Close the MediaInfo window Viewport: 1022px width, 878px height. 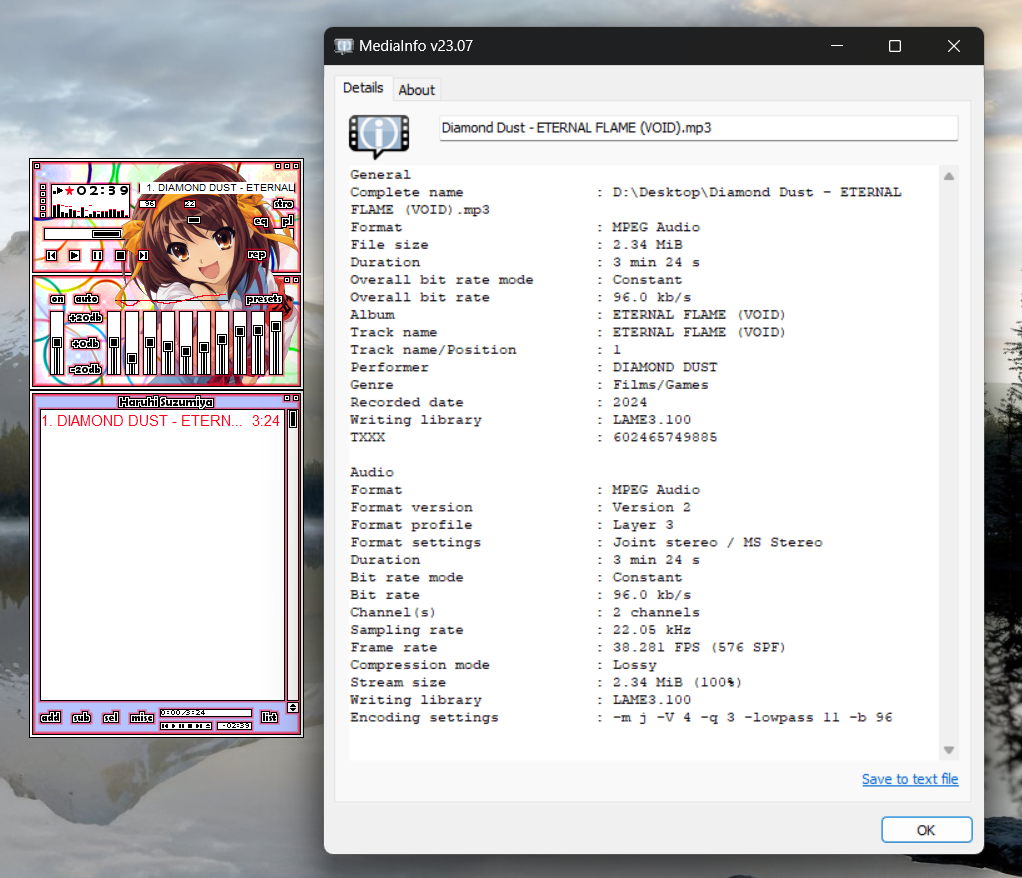(x=954, y=46)
